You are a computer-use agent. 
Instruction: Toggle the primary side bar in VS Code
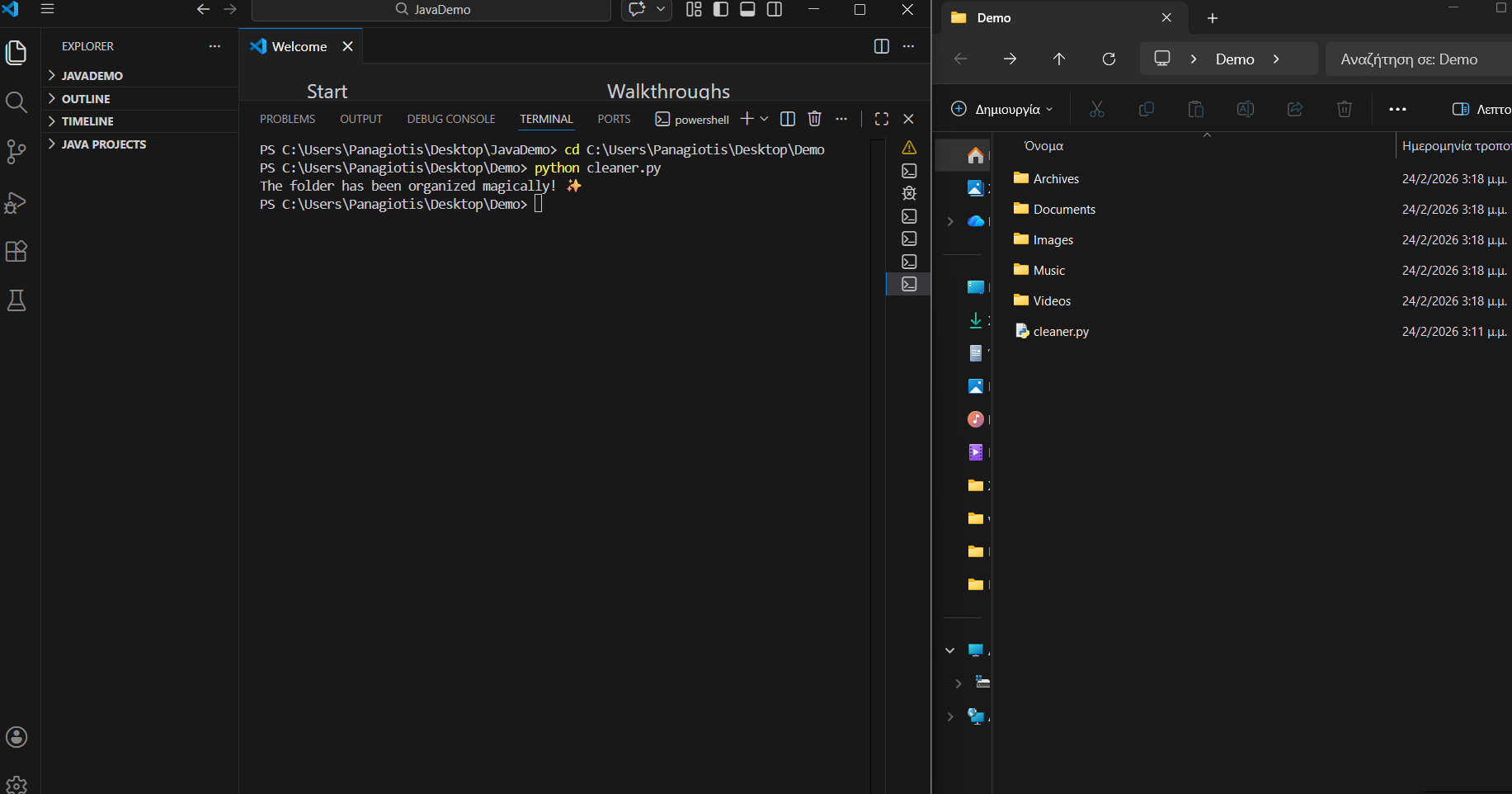pos(721,9)
